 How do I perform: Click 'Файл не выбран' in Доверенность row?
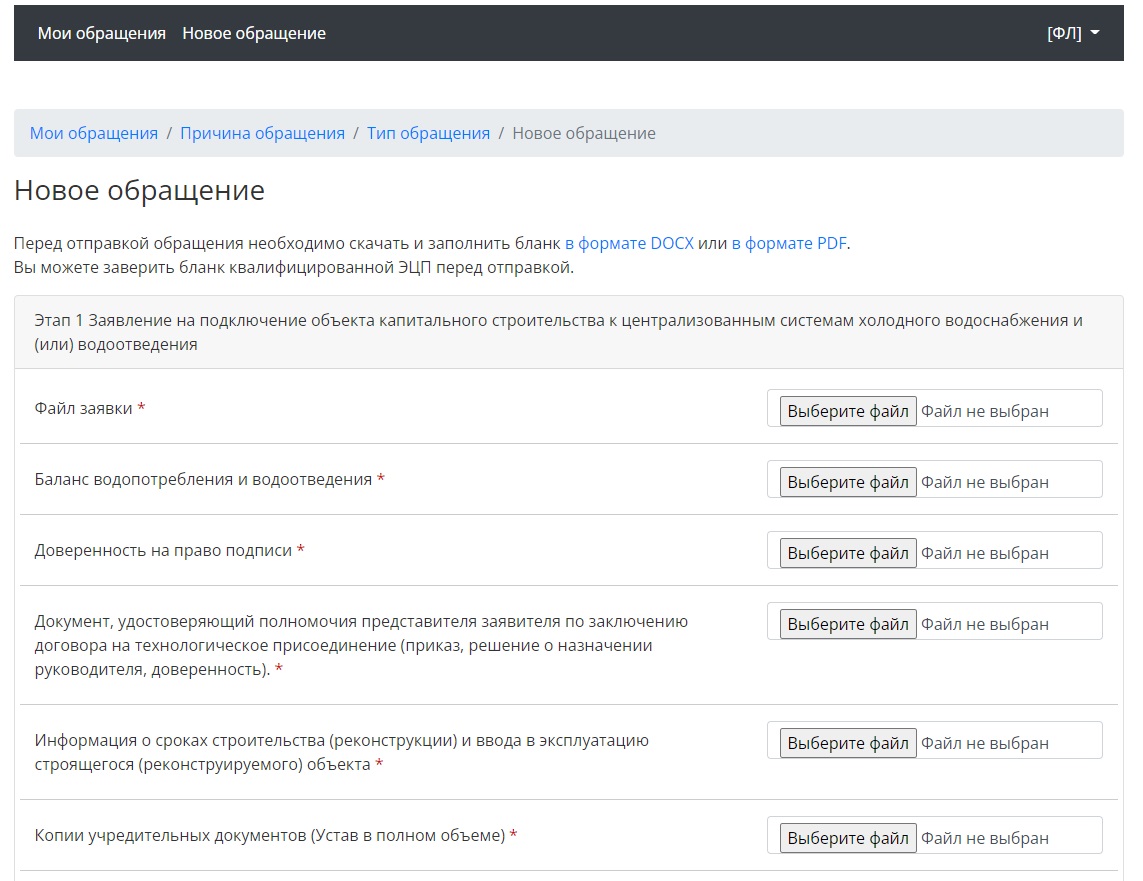click(984, 553)
